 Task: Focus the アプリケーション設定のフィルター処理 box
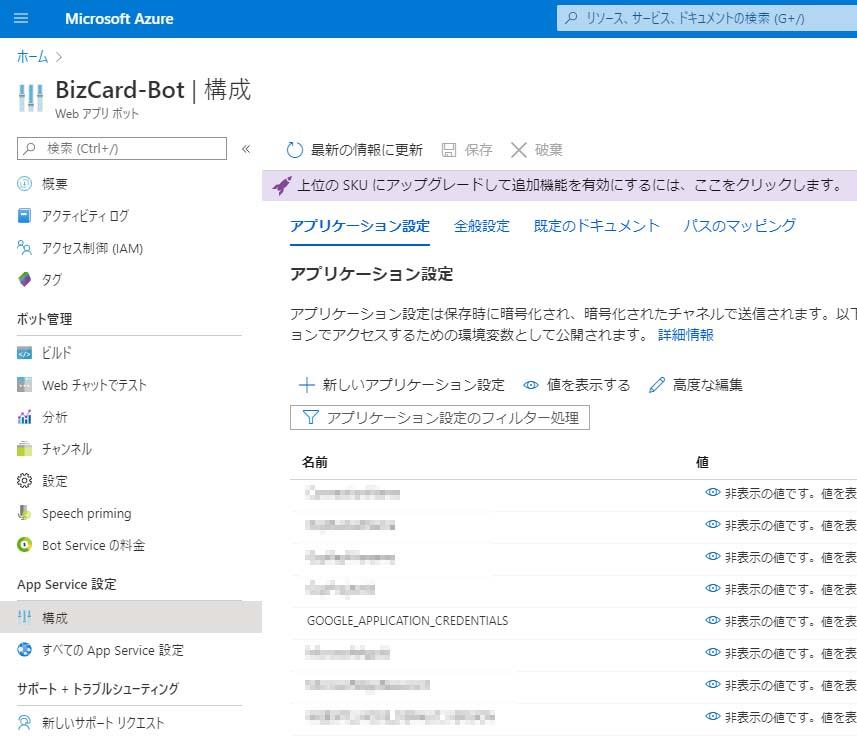[439, 418]
